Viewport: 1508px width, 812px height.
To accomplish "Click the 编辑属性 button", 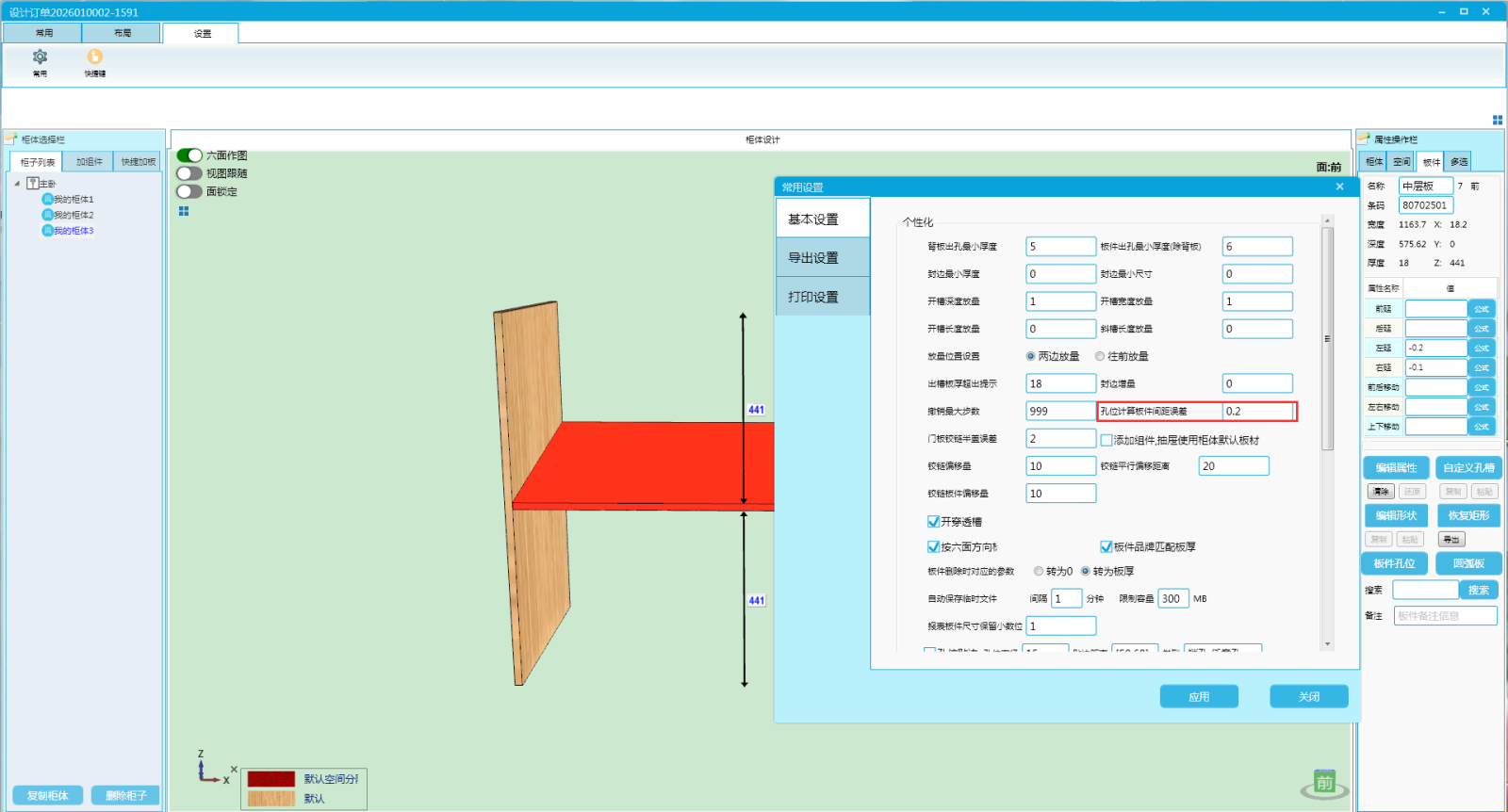I will (x=1396, y=468).
